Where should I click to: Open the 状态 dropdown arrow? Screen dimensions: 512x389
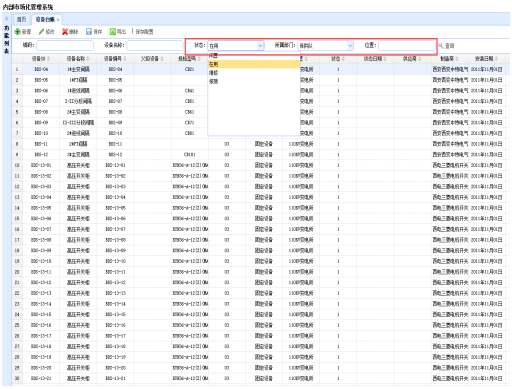[260, 45]
